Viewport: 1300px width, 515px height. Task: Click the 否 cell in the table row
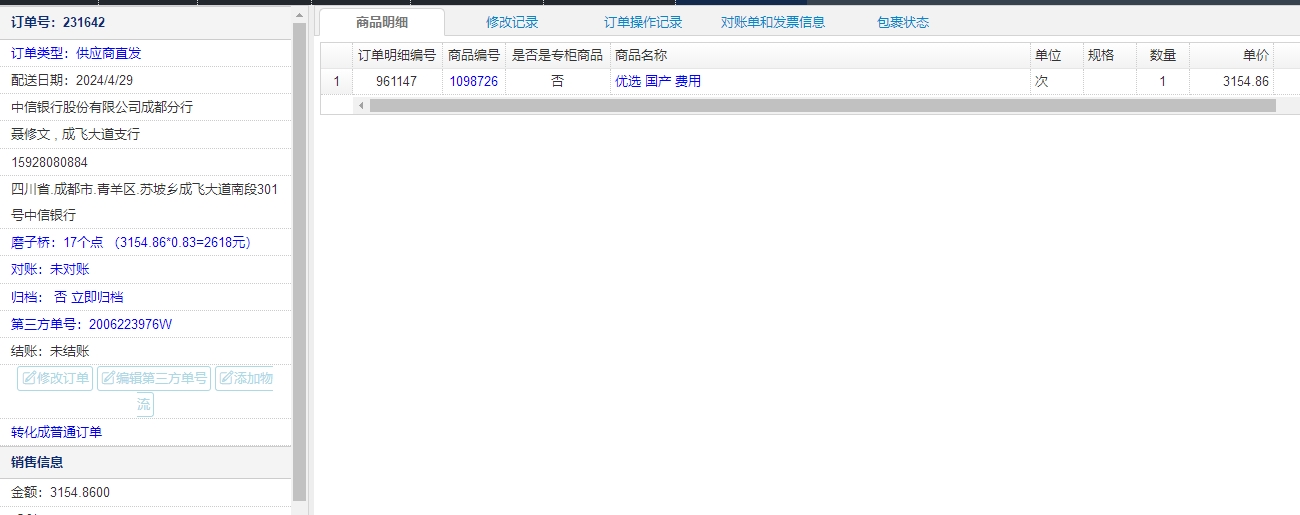click(557, 82)
